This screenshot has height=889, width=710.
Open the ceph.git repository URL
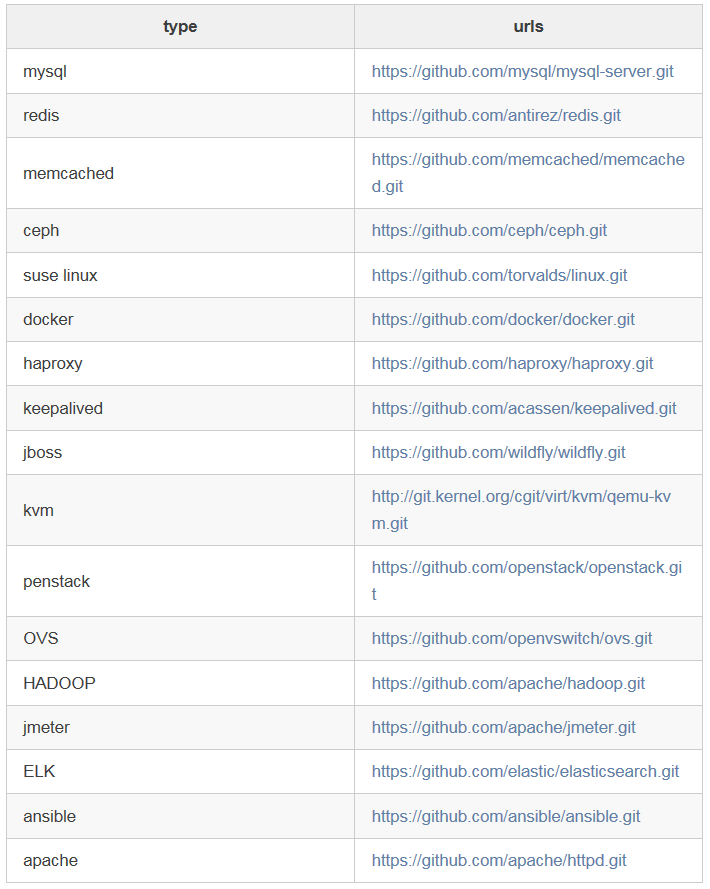pos(489,231)
